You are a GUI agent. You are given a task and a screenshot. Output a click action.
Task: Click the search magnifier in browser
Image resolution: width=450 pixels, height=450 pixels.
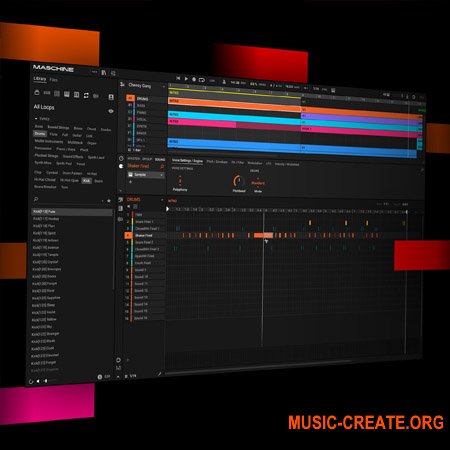pos(36,199)
